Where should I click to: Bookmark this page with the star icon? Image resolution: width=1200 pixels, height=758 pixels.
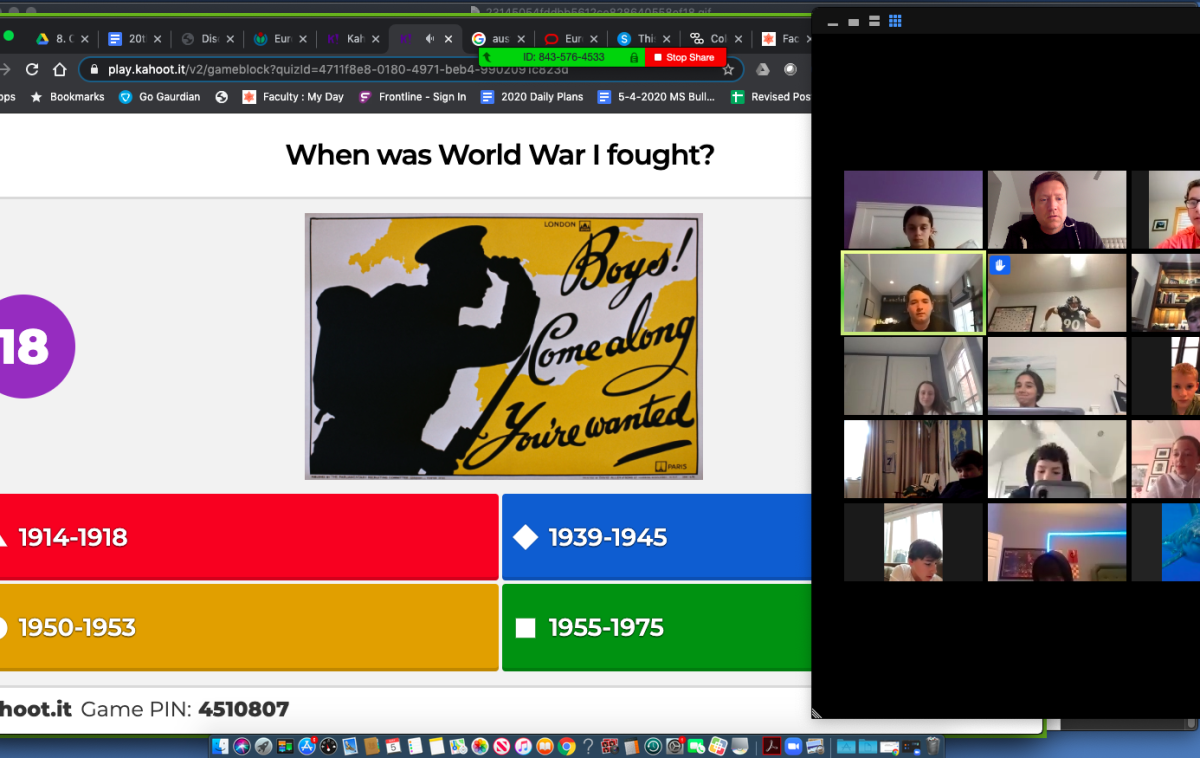click(x=728, y=71)
